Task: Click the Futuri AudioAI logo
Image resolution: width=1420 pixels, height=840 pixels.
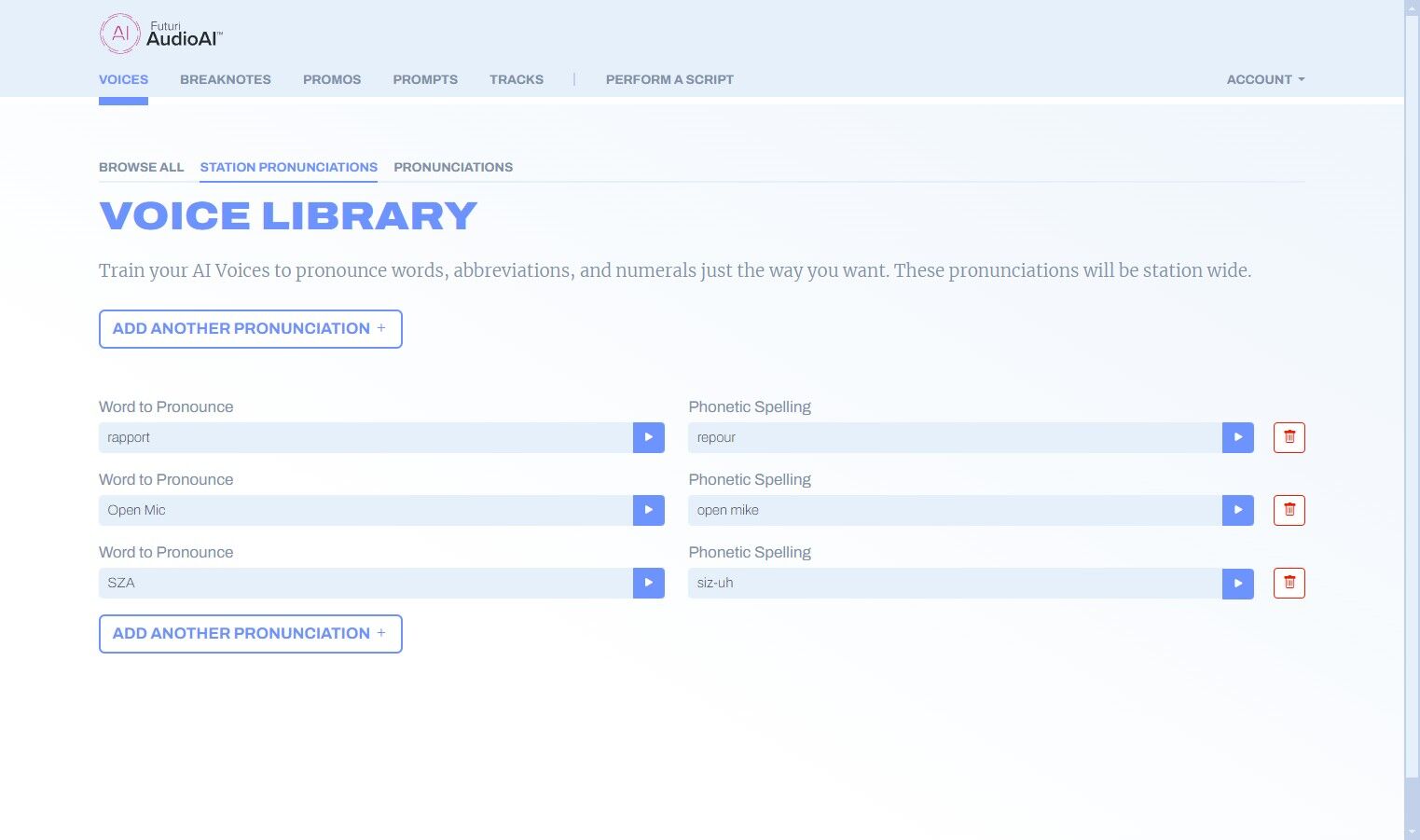Action: [160, 34]
